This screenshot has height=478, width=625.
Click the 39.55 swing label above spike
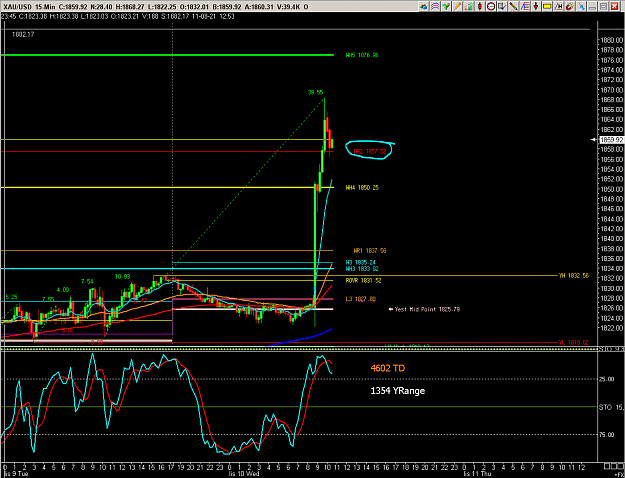[x=315, y=92]
